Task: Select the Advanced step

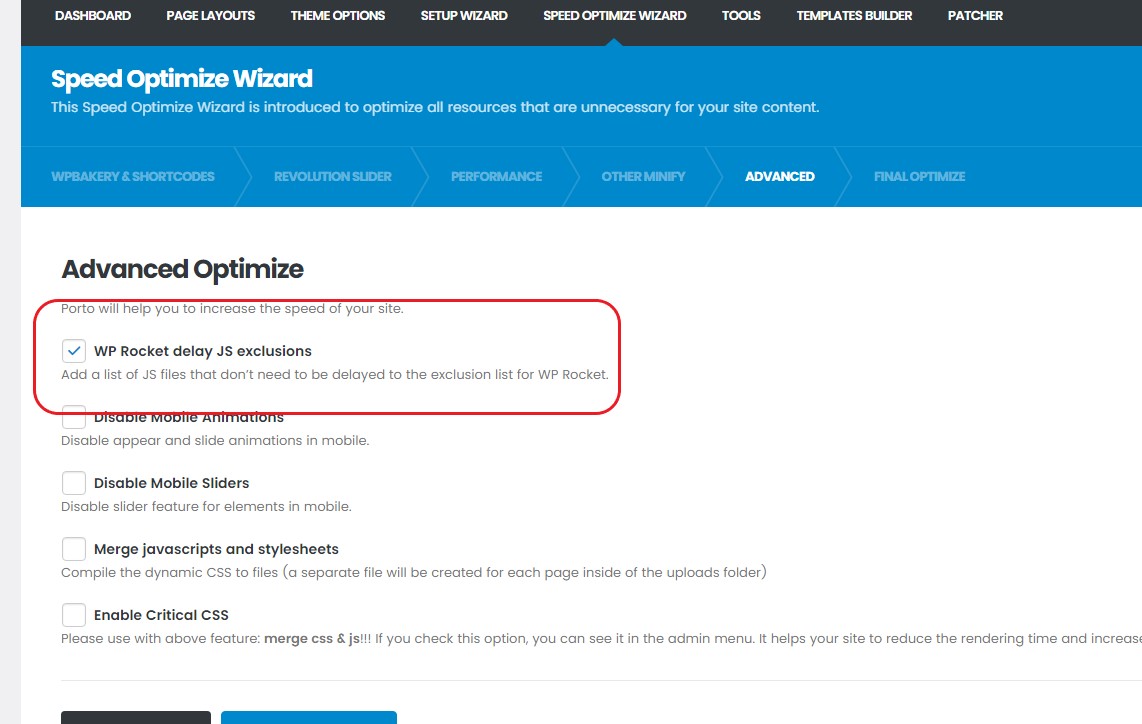Action: pos(779,176)
